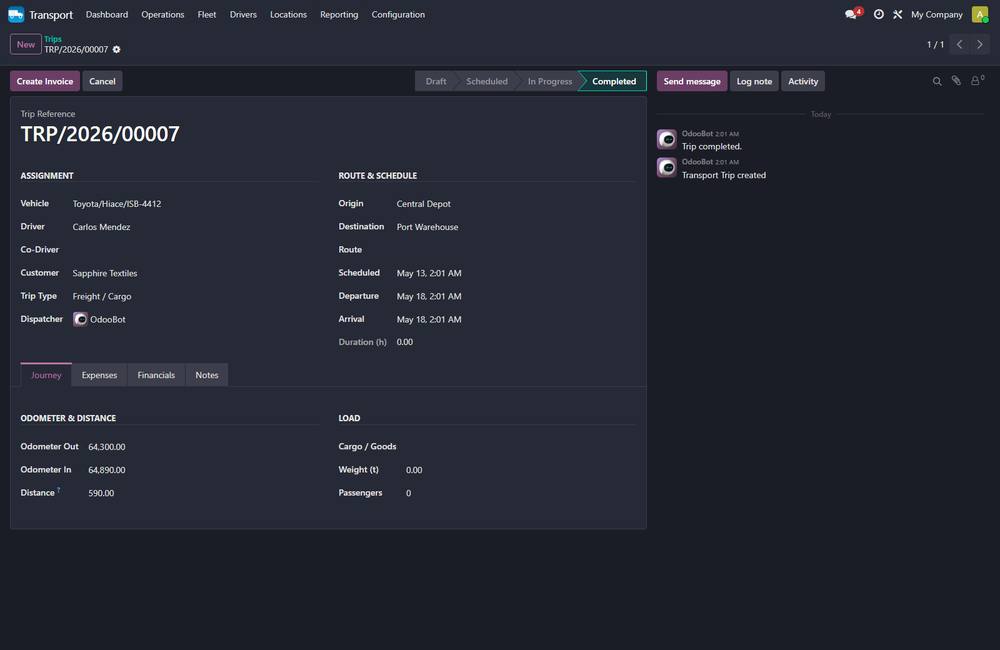Open the My Company switcher
This screenshot has height=650, width=1000.
click(936, 14)
